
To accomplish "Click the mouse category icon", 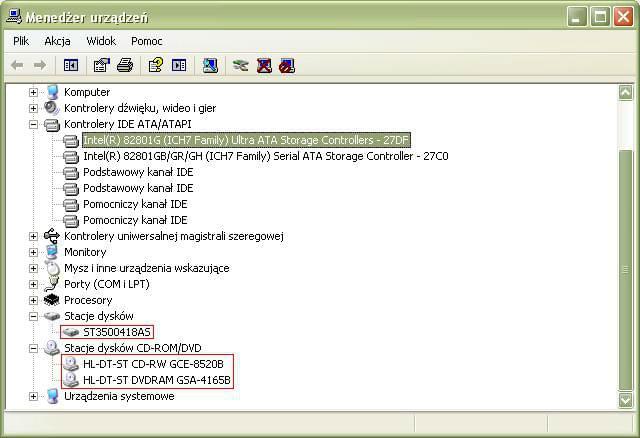I will click(52, 268).
